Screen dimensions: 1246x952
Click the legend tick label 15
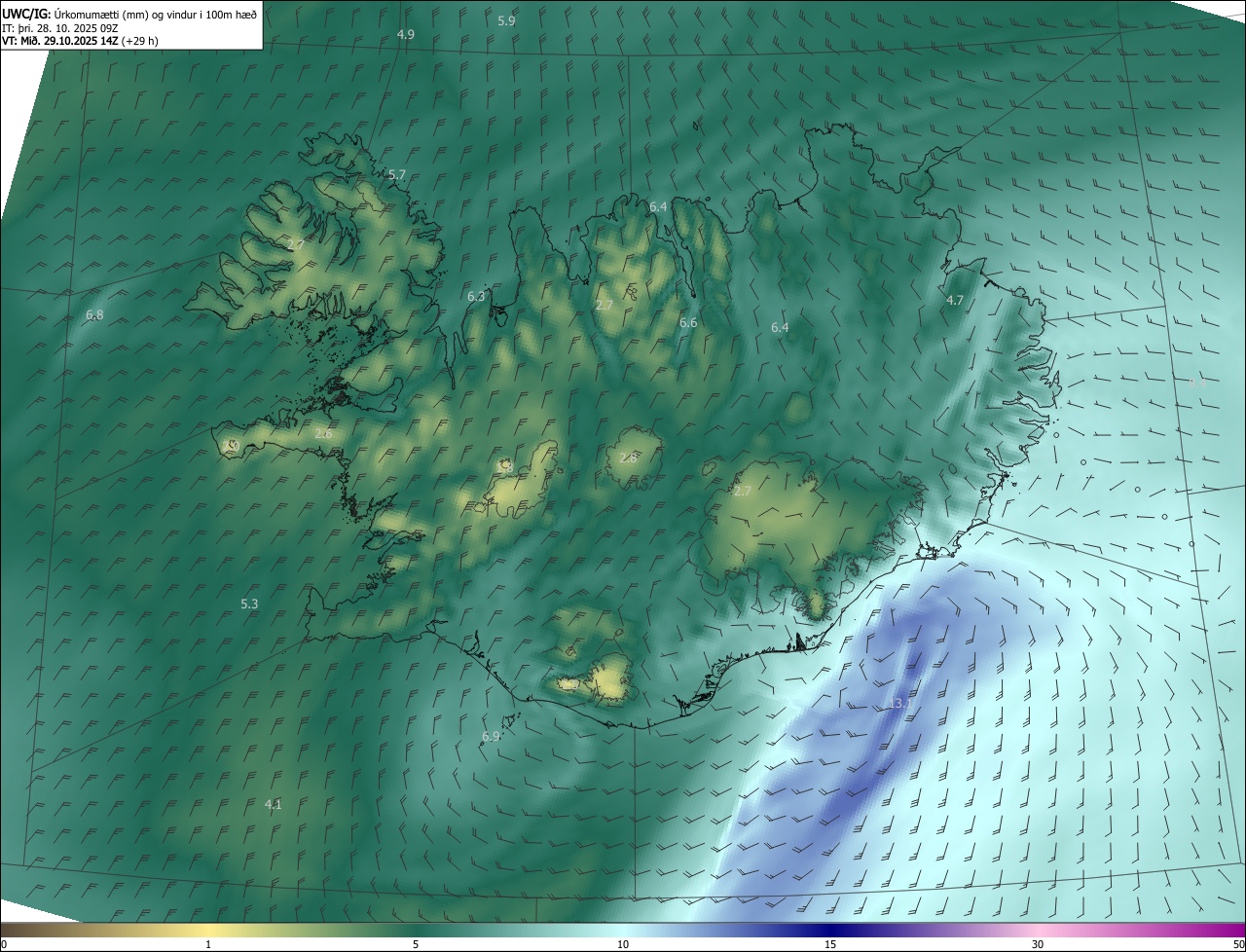tap(830, 944)
